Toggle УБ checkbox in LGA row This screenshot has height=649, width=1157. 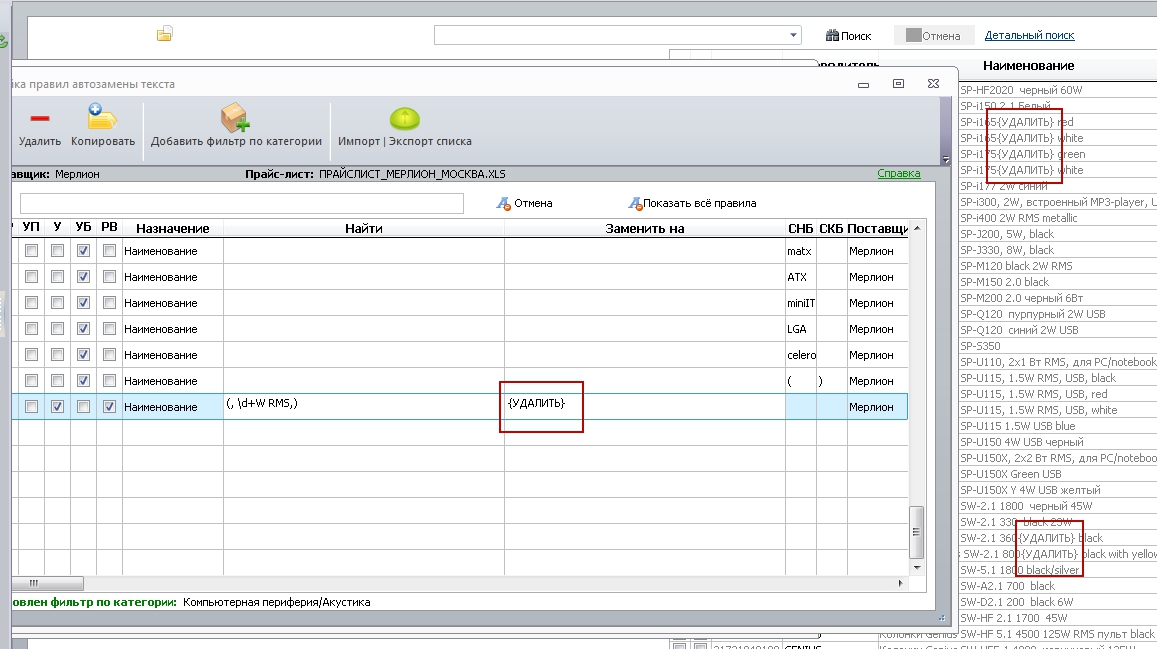(83, 328)
